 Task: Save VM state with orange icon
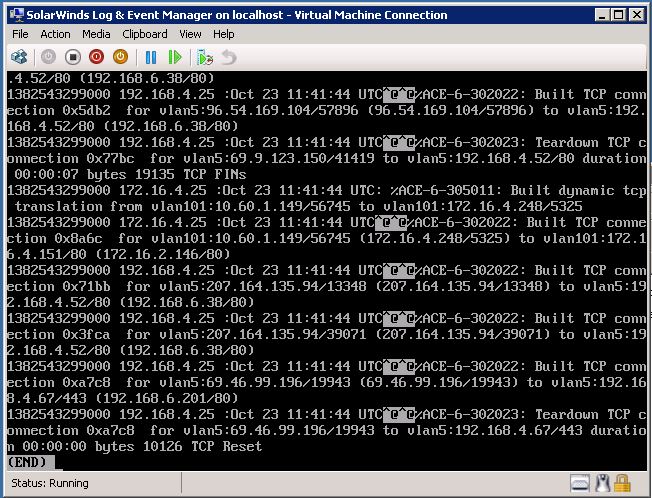[x=121, y=57]
